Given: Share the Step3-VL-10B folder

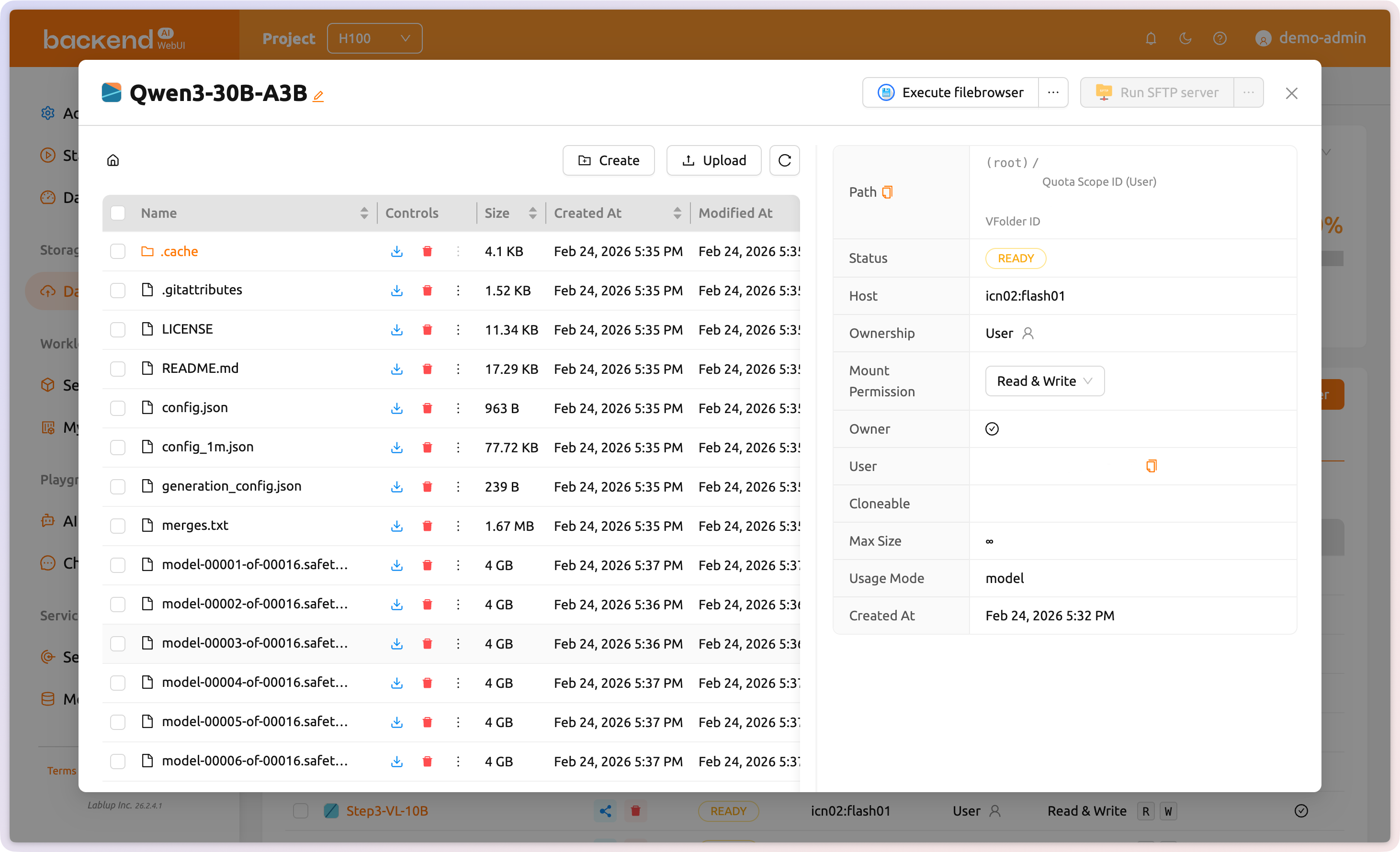Looking at the screenshot, I should coord(605,811).
